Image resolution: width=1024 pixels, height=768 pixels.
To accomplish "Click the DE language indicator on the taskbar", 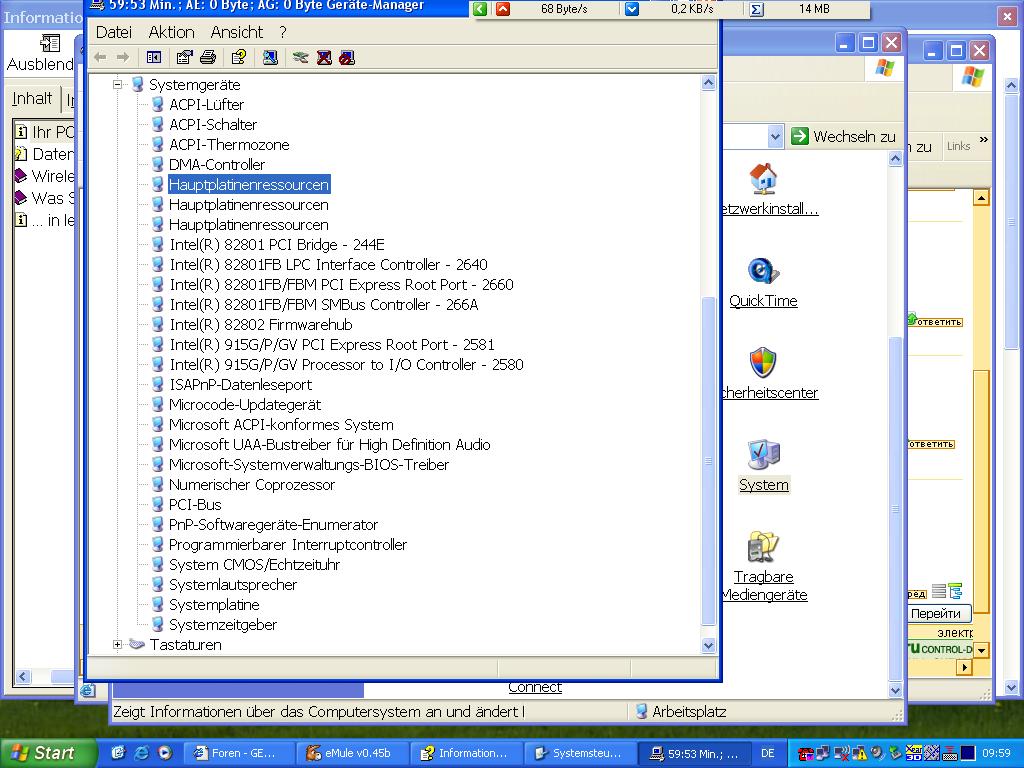I will [x=768, y=753].
